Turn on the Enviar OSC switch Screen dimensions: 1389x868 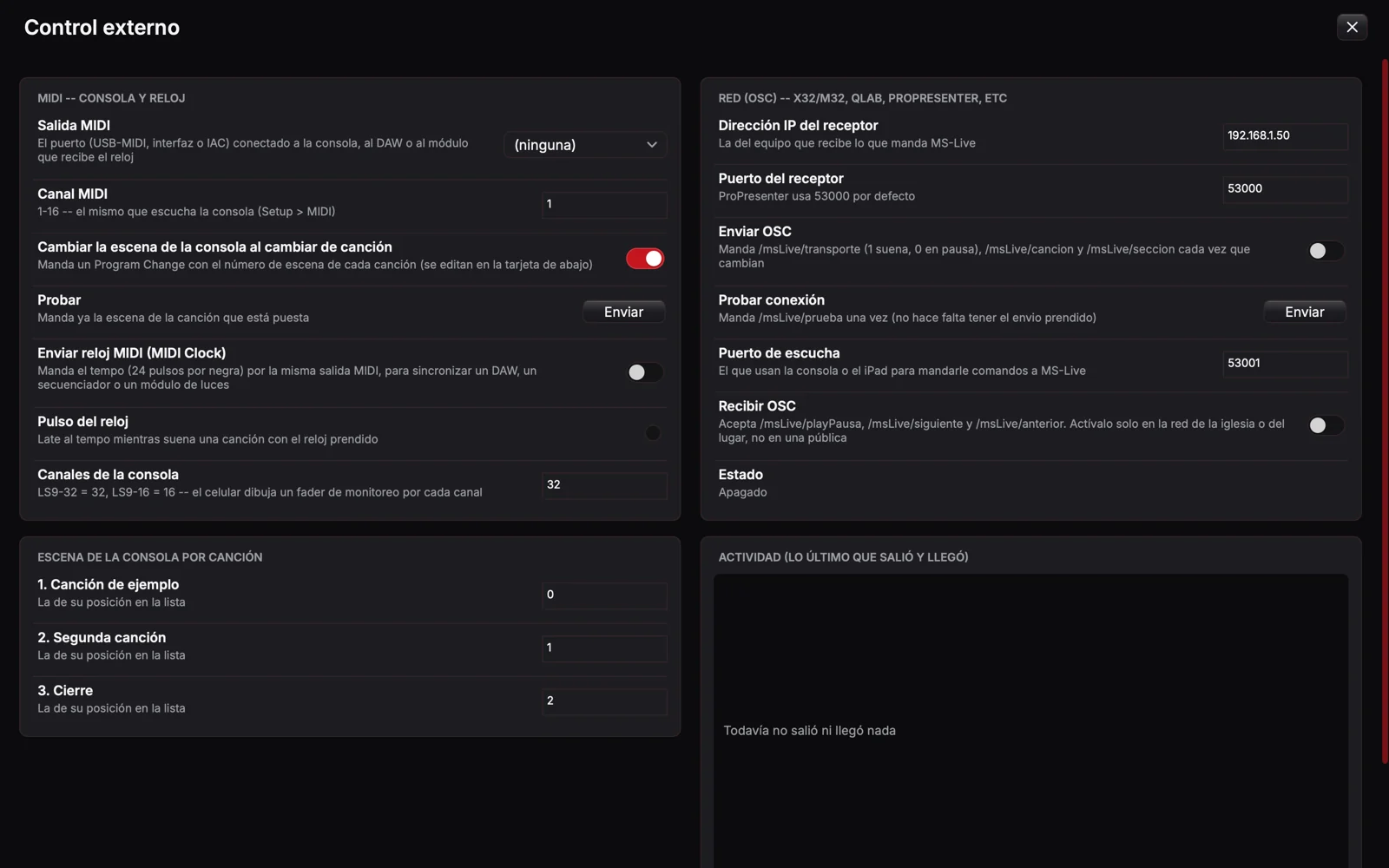click(x=1326, y=251)
